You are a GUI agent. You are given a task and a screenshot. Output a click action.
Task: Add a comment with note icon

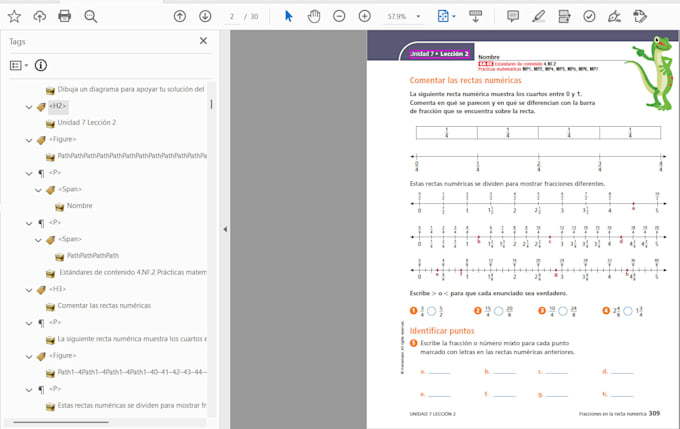[513, 16]
